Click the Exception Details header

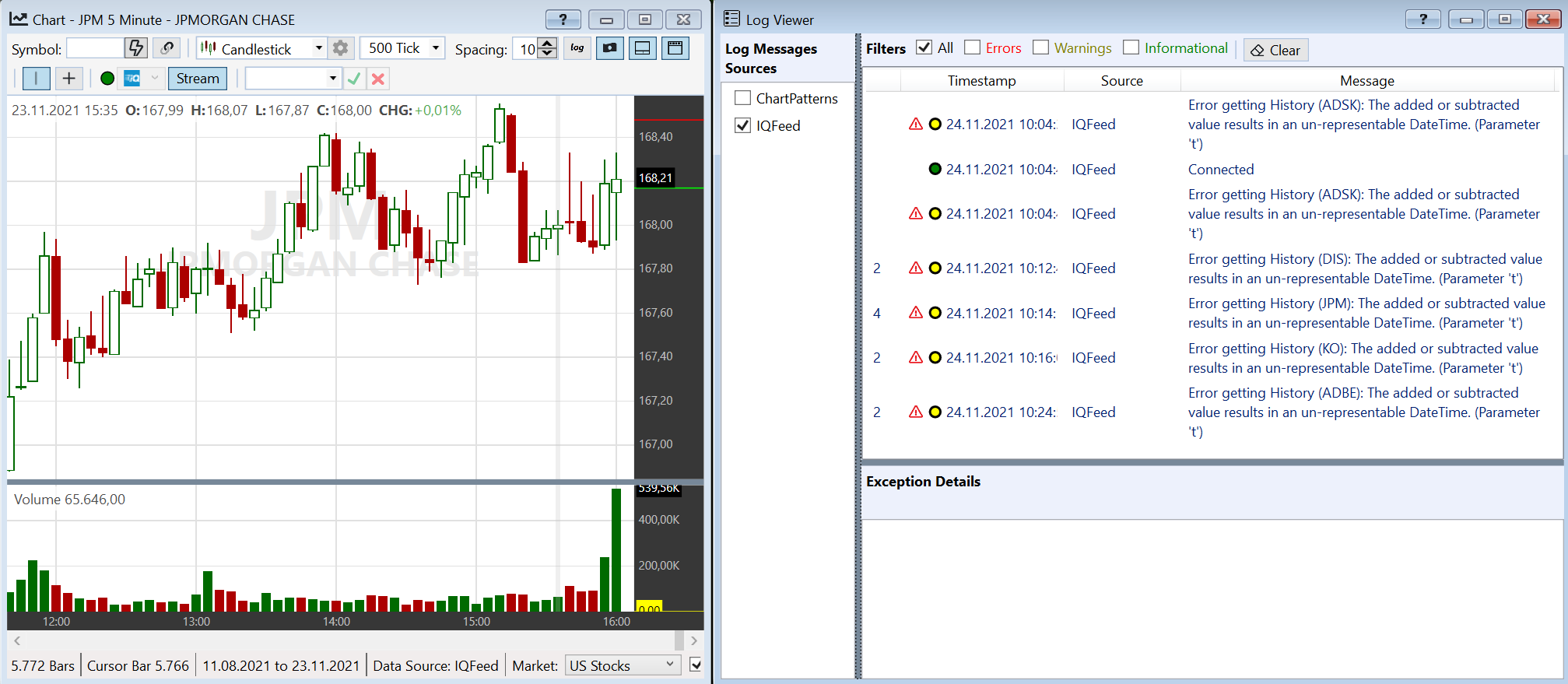tap(923, 481)
